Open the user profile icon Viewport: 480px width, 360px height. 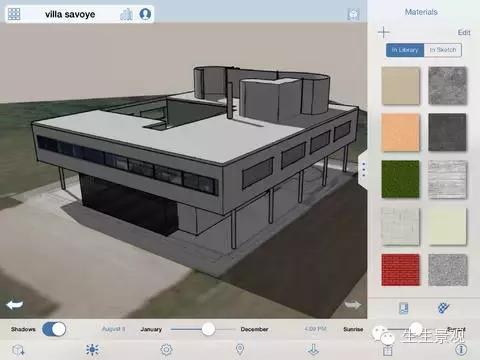[x=145, y=14]
